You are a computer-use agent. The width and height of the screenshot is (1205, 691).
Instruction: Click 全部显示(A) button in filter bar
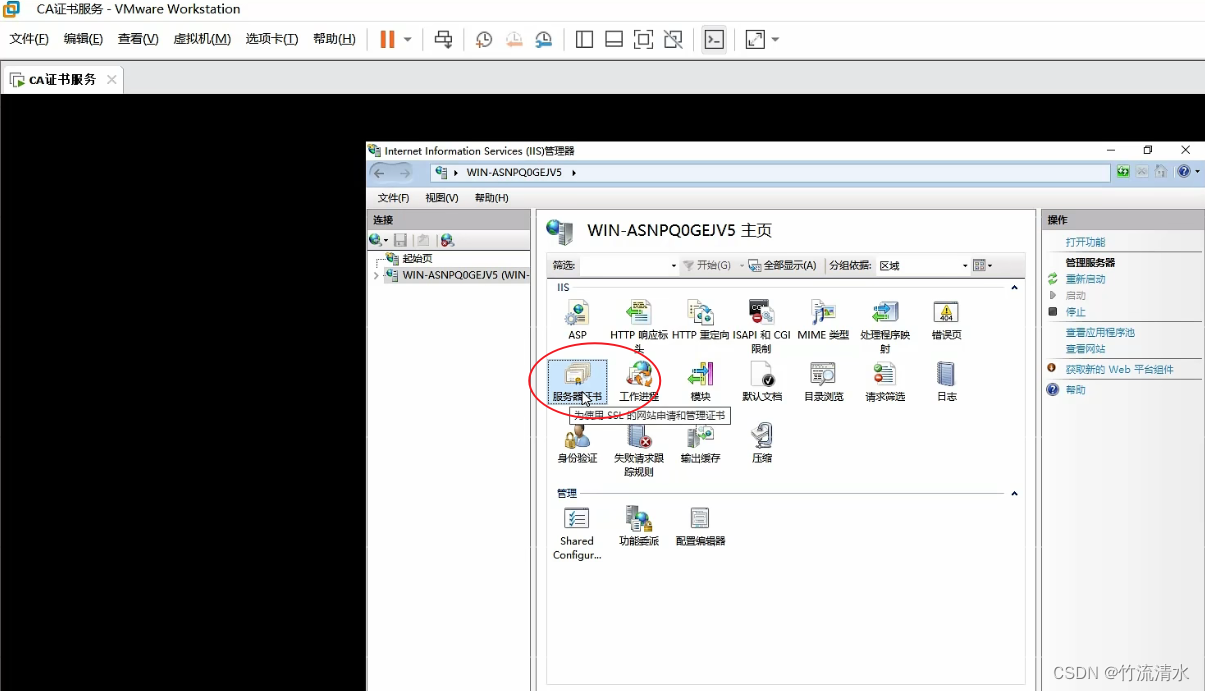782,265
